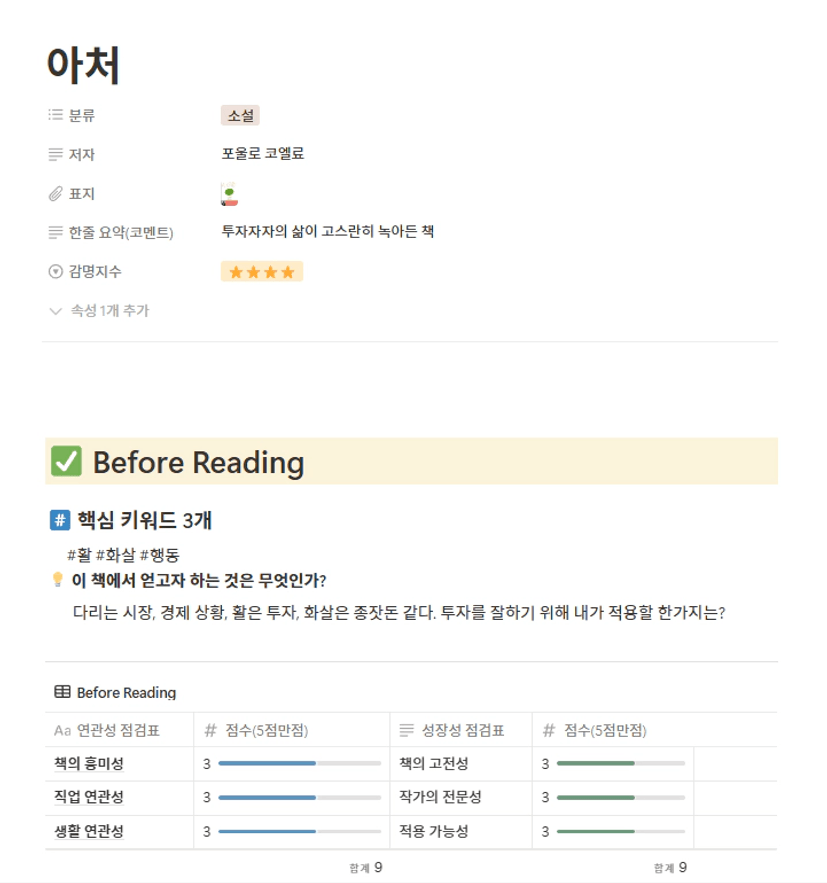Click the 포울로 코엘료 author field
This screenshot has height=883, width=827.
(263, 154)
